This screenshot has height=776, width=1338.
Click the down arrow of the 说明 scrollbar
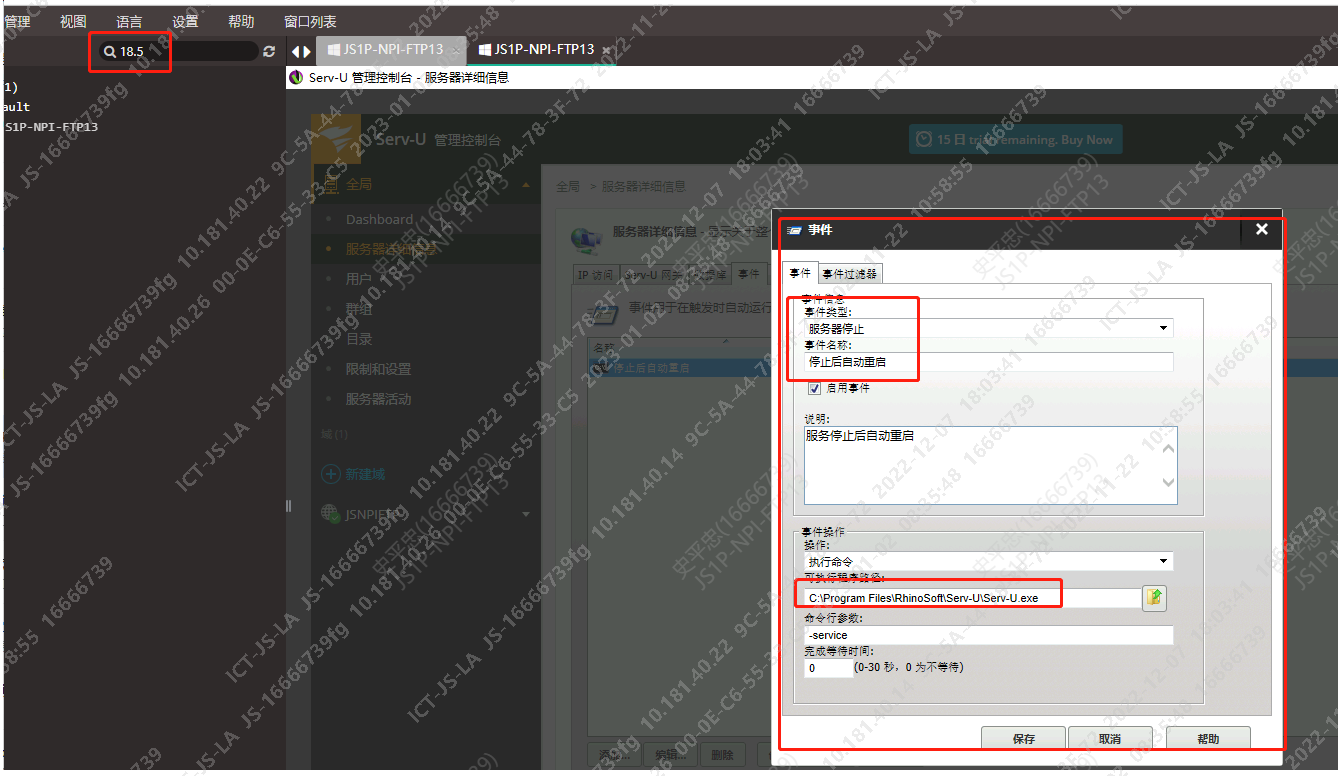coord(1167,482)
